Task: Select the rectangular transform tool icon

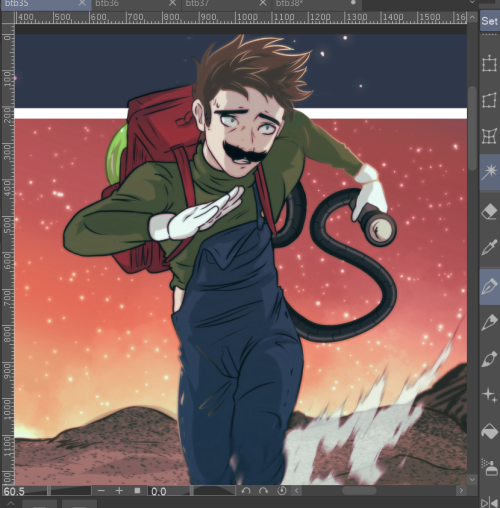Action: 489,63
